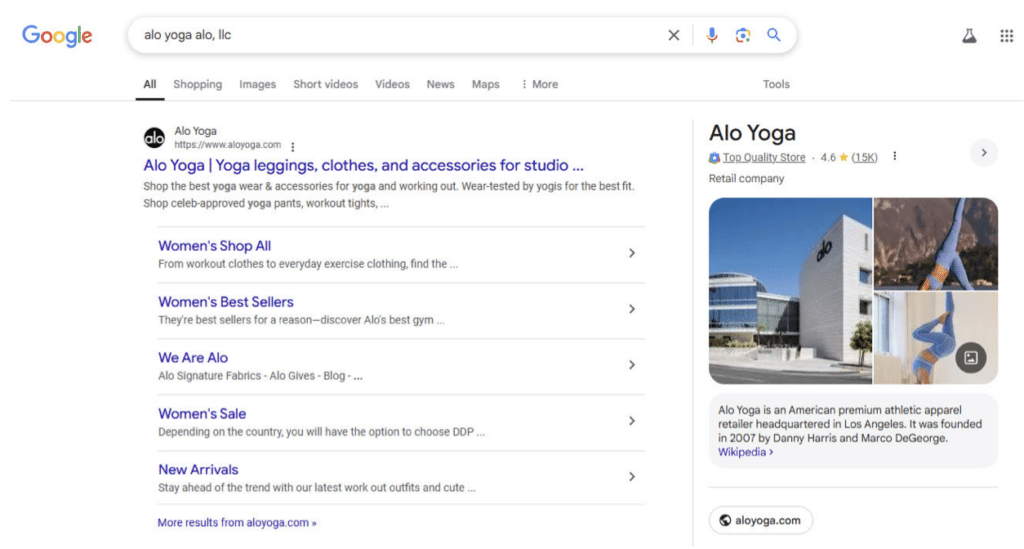Image resolution: width=1024 pixels, height=549 pixels.
Task: Open more options beside the 4.6 rating
Action: coord(895,157)
